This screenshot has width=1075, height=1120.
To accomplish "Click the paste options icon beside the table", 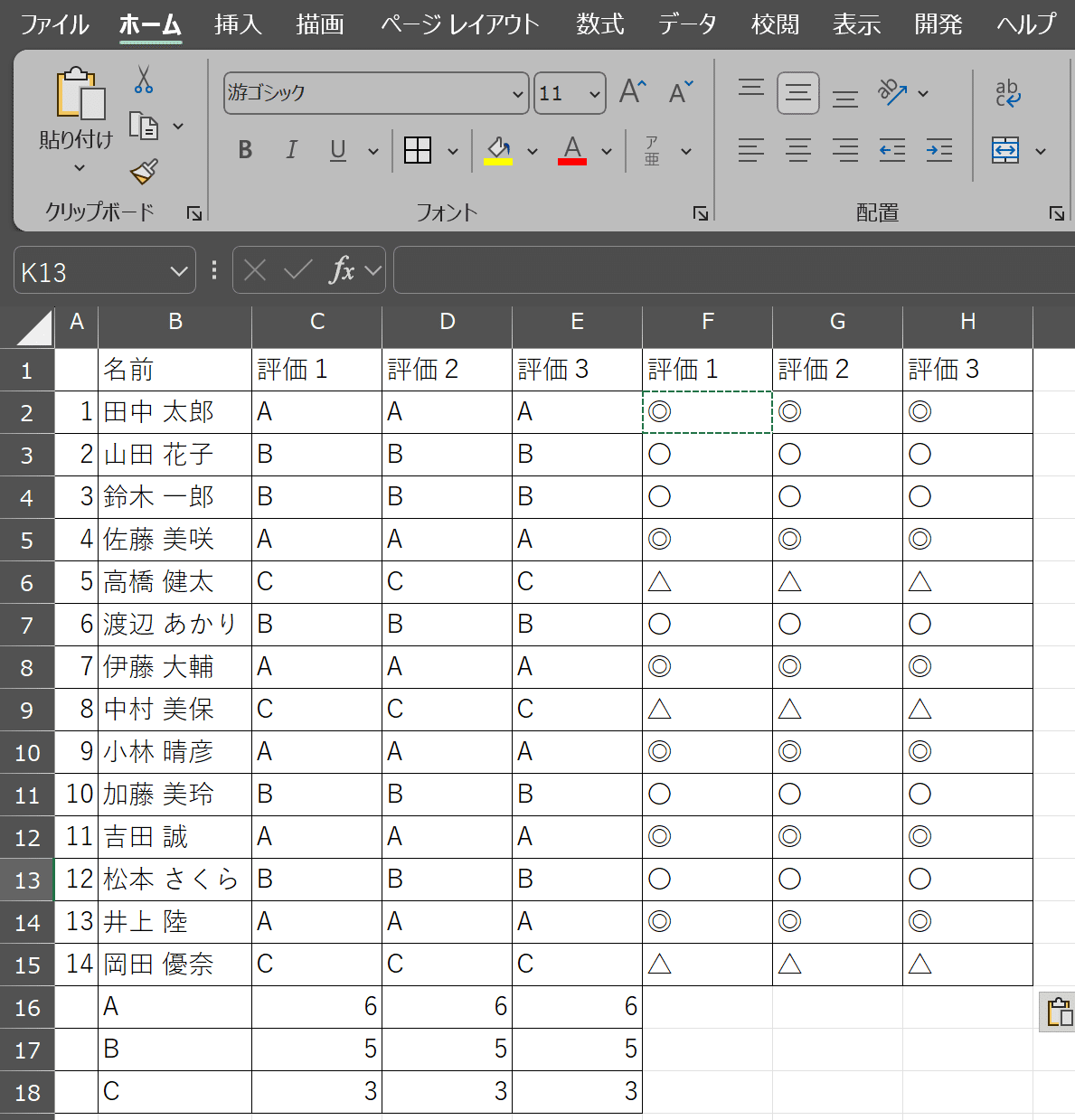I will coord(1059,1011).
